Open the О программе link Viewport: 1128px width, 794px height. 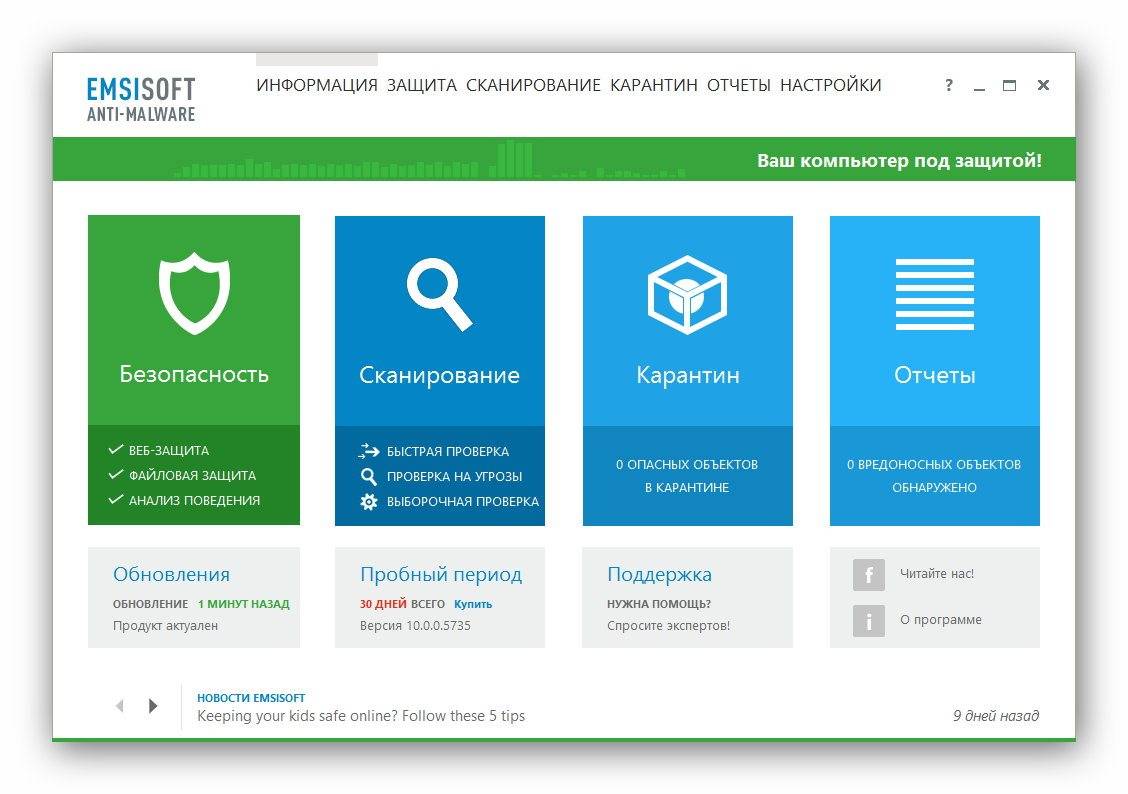(x=941, y=619)
